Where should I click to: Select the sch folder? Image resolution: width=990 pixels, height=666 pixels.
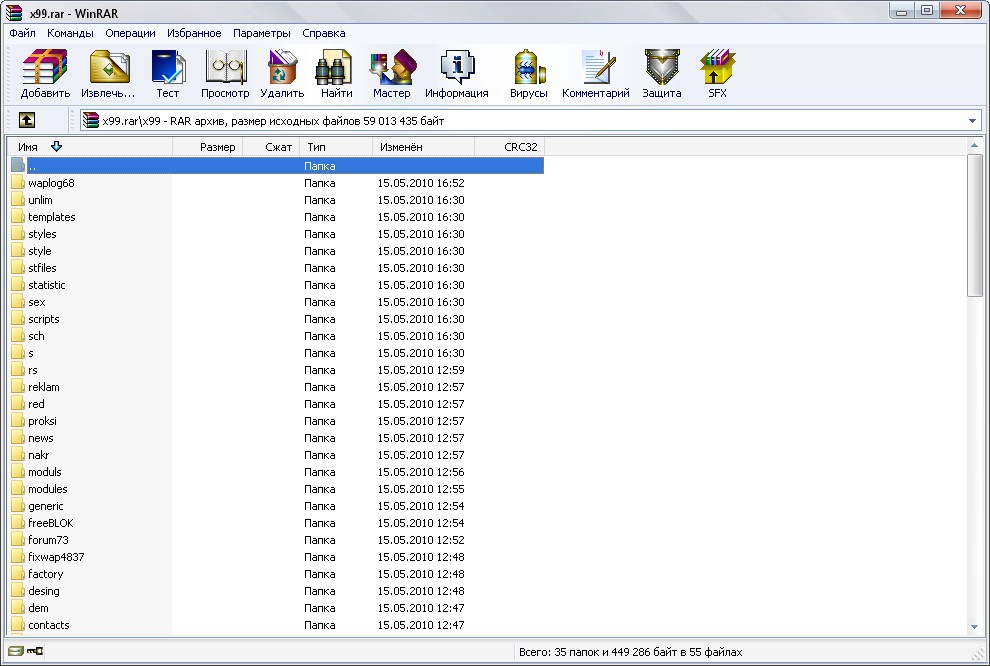37,336
